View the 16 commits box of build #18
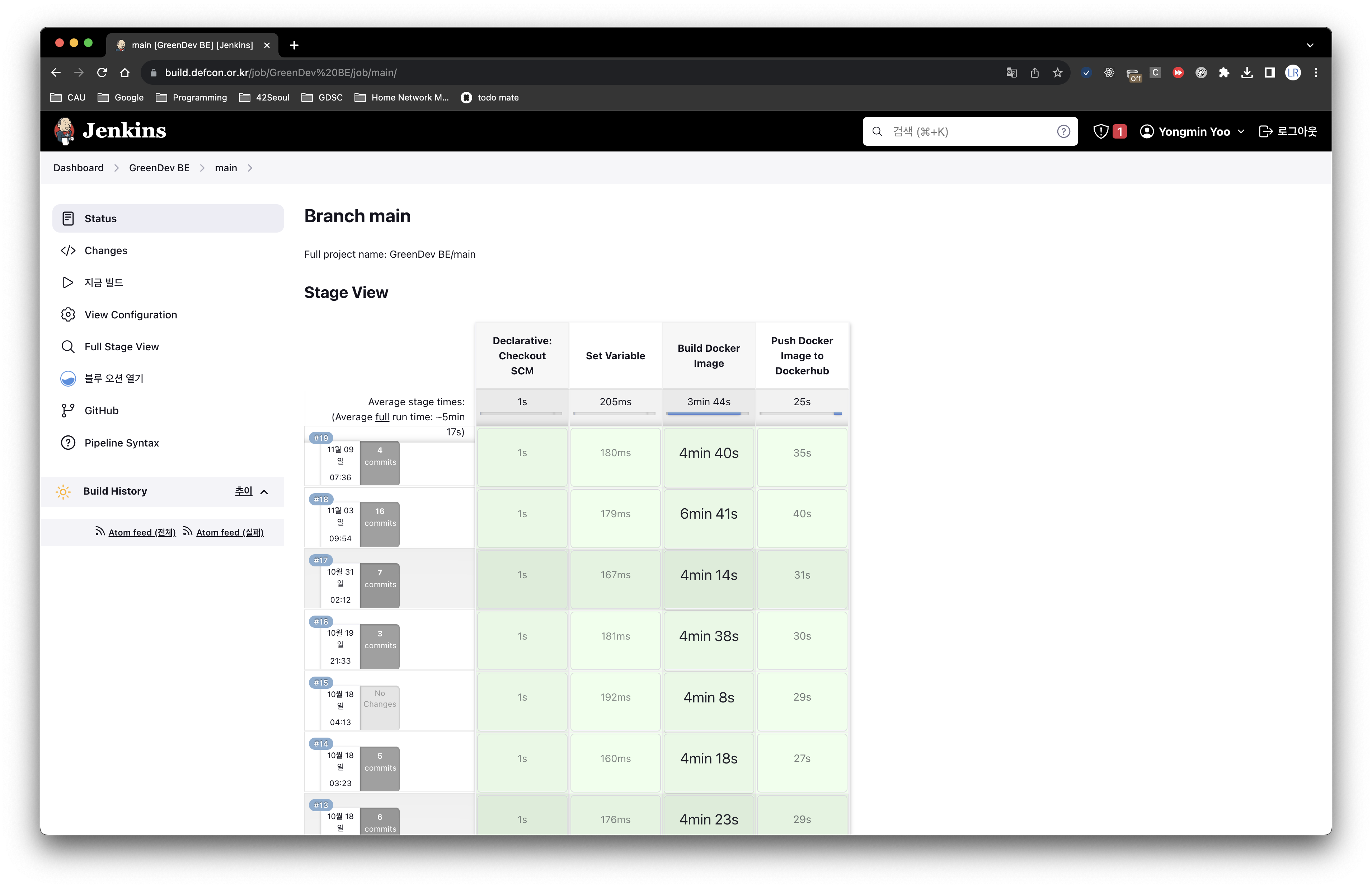Viewport: 1372px width, 888px height. click(x=380, y=524)
